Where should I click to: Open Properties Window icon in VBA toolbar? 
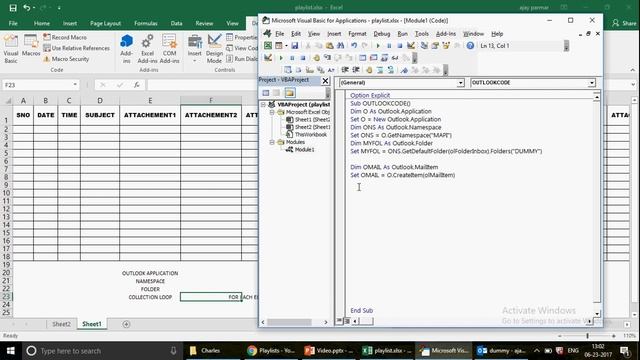tap(435, 46)
